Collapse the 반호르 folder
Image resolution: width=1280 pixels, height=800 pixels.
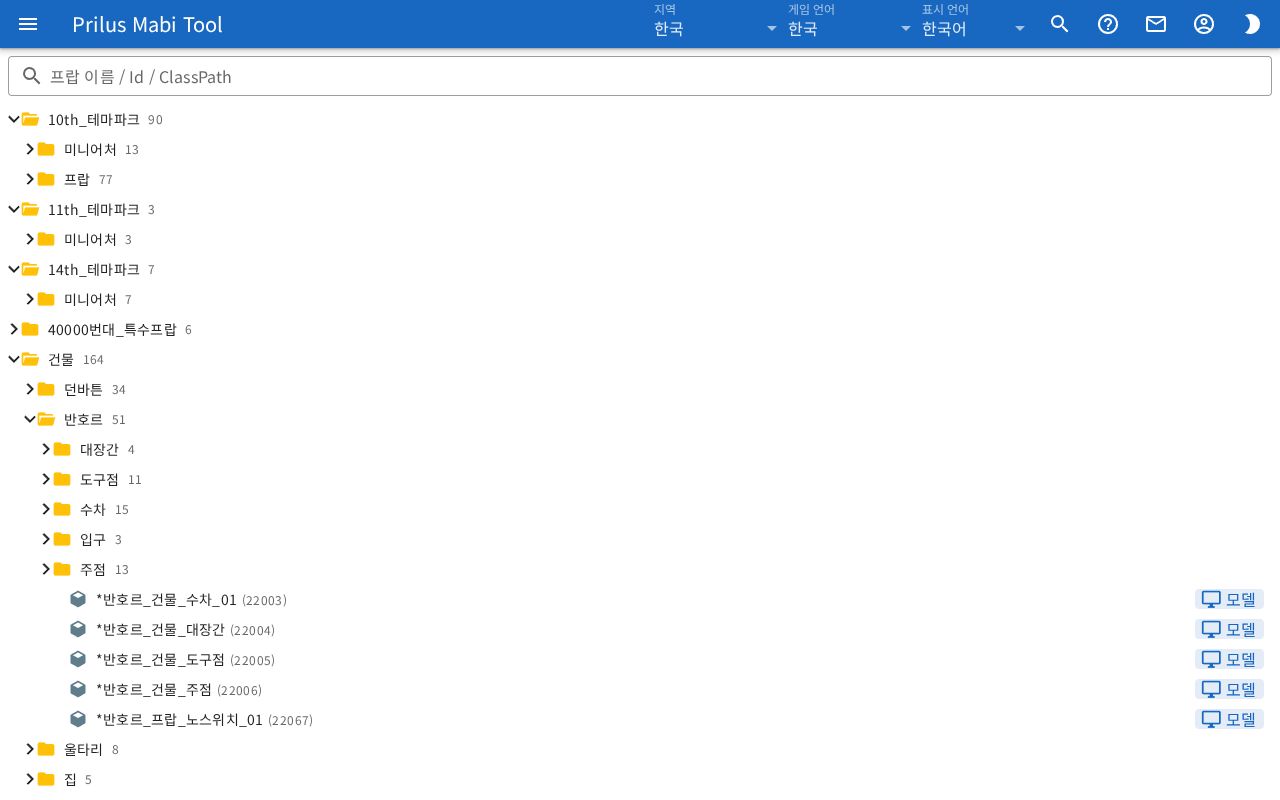(30, 419)
